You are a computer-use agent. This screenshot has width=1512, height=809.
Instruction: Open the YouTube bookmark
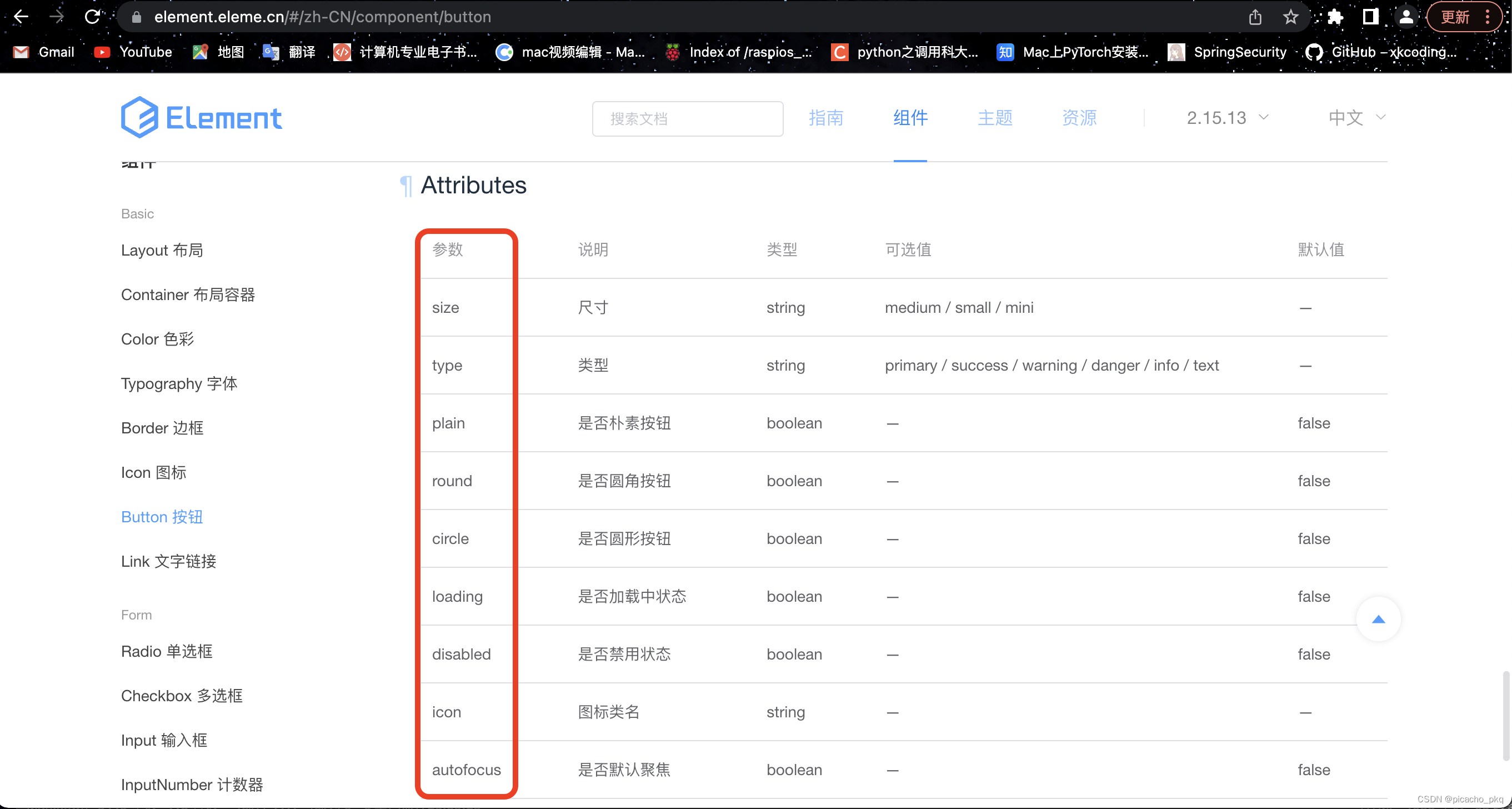[133, 52]
